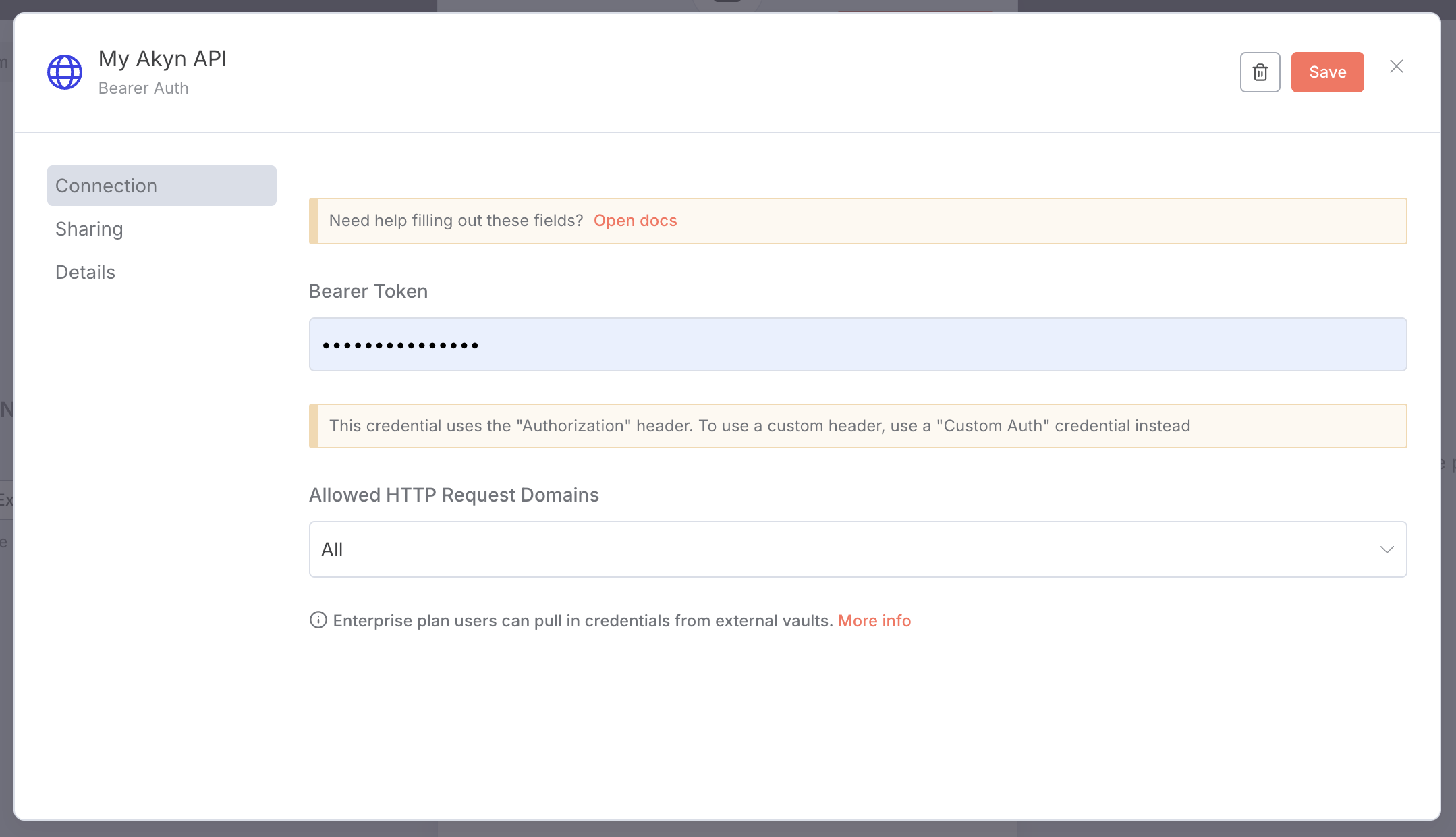This screenshot has height=837, width=1456.
Task: Switch to the Sharing tab
Action: tap(89, 229)
